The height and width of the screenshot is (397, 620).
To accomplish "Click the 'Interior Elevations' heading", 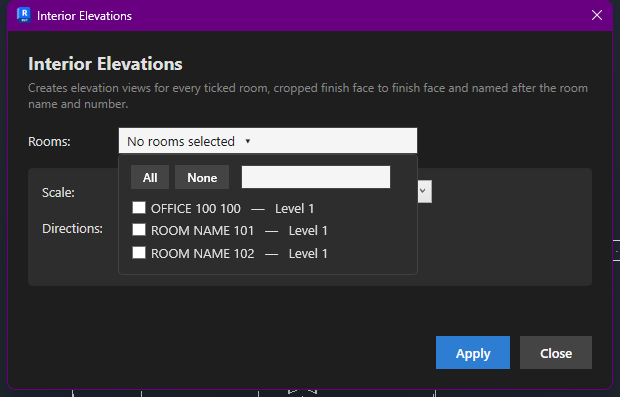I will pos(105,64).
